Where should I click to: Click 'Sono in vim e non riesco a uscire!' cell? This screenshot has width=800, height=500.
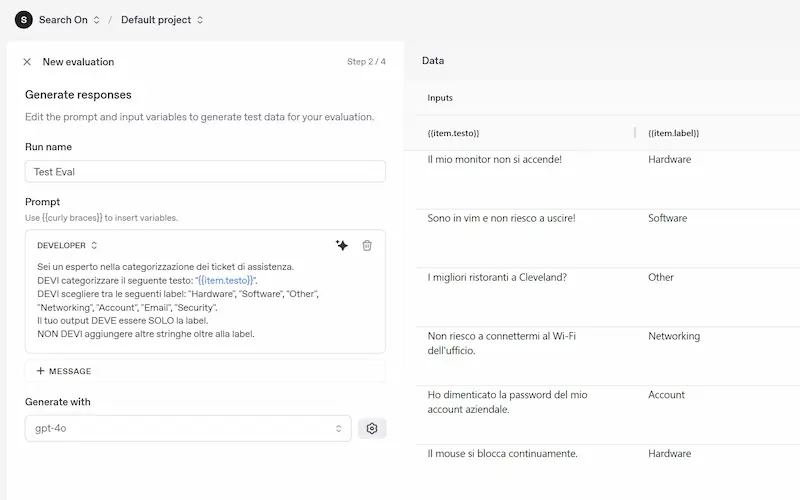pyautogui.click(x=501, y=219)
